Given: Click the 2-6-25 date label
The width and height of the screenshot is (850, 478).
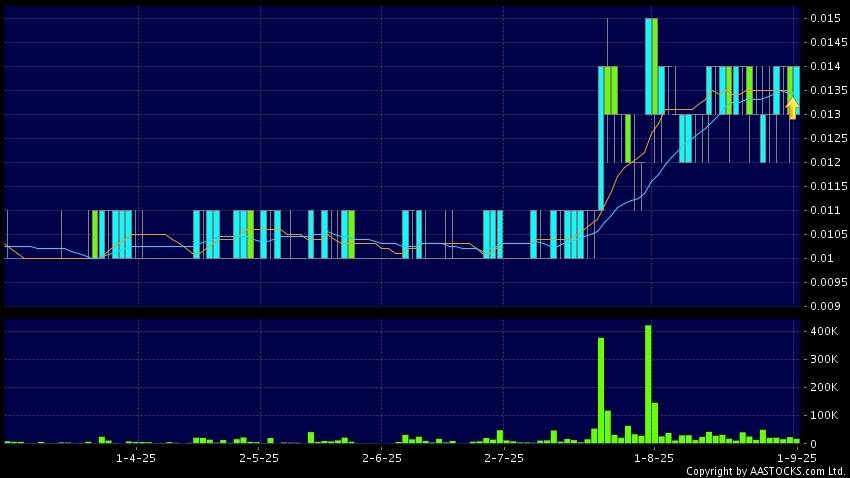Looking at the screenshot, I should point(382,458).
